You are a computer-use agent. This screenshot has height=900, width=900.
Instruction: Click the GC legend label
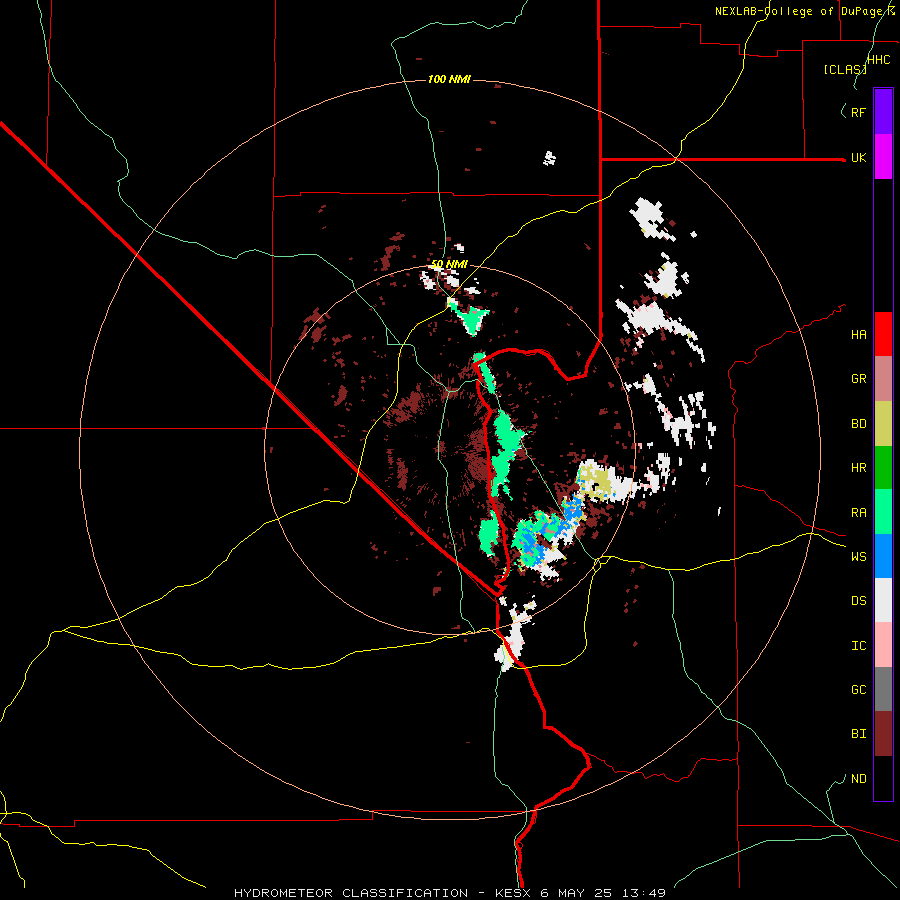[858, 690]
